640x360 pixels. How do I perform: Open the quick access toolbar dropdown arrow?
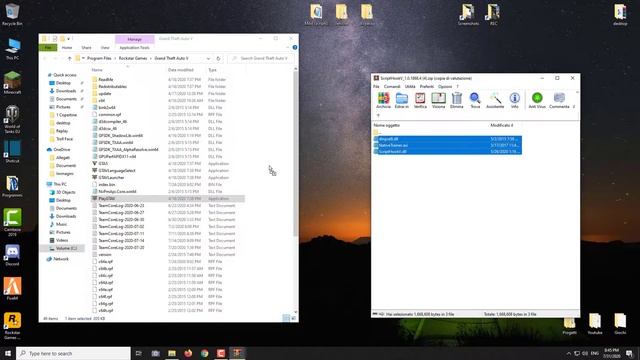[69, 39]
